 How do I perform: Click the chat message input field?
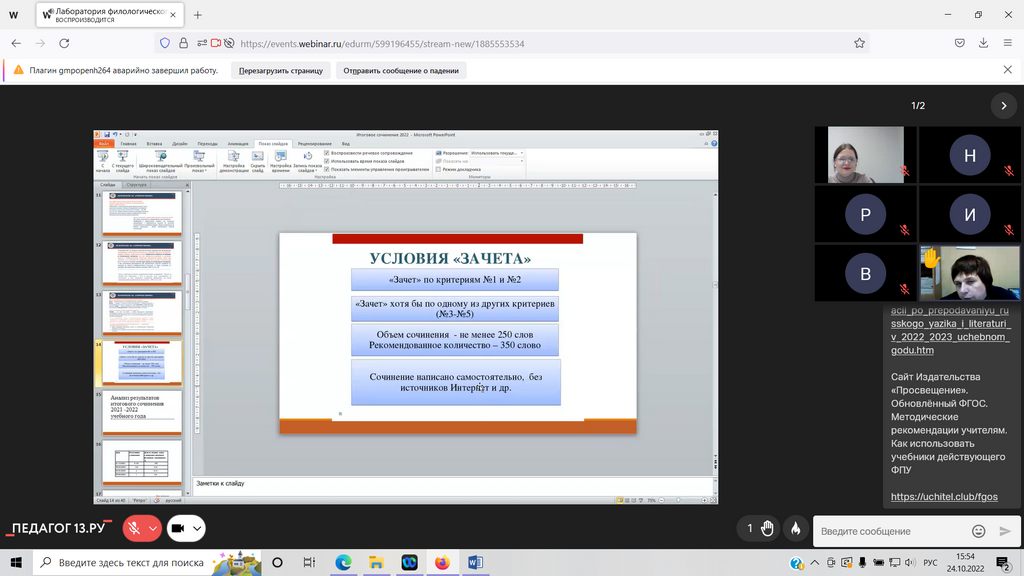pyautogui.click(x=891, y=531)
